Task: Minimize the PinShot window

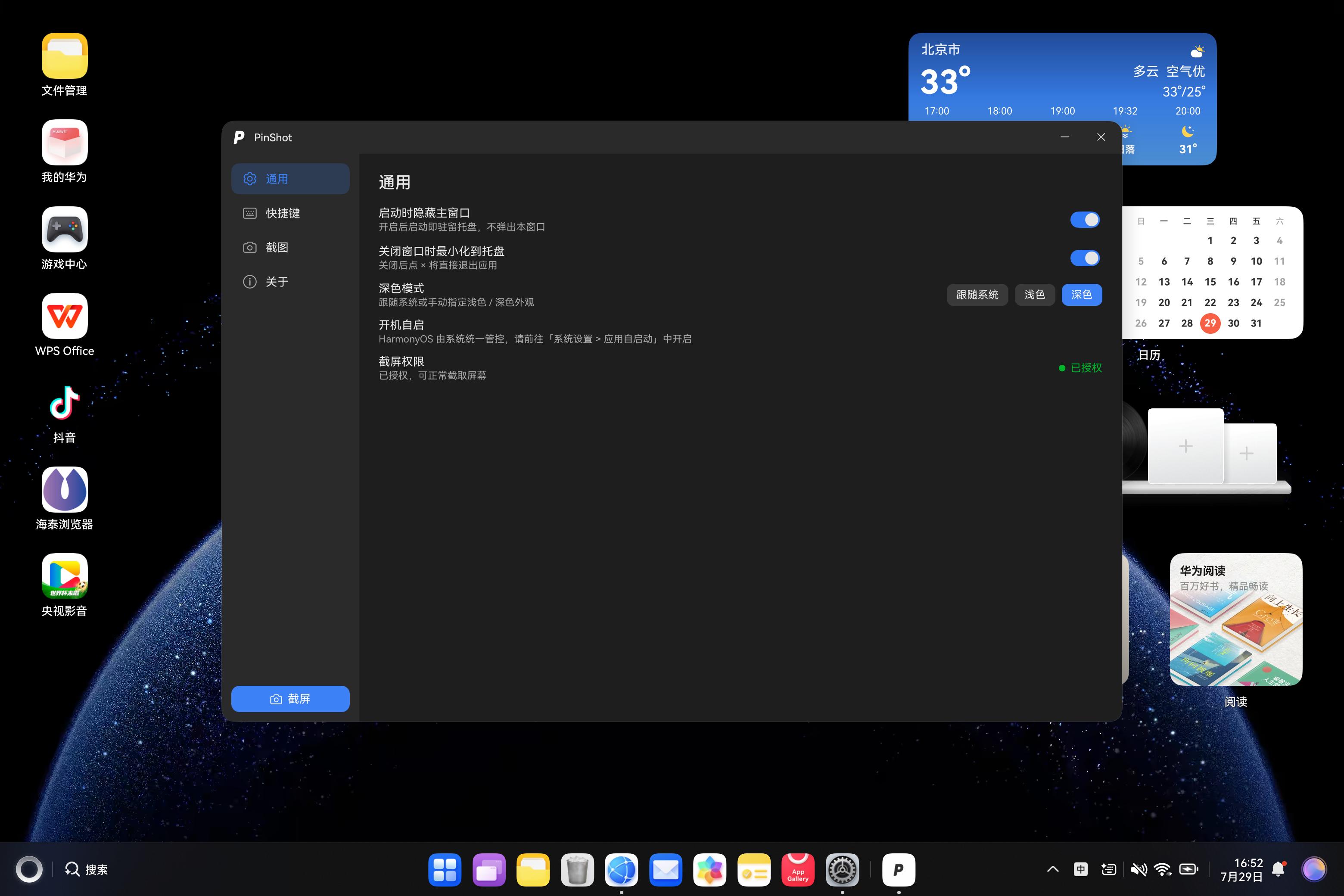Action: pos(1064,137)
